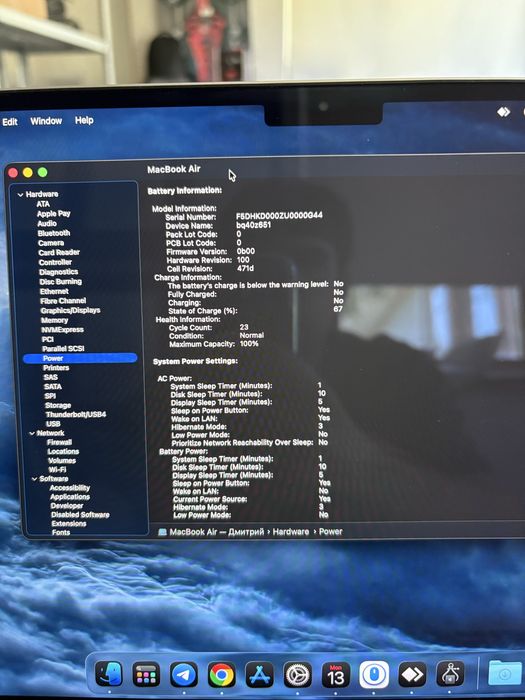
Task: Select Card Reader in the sidebar
Action: click(x=59, y=253)
